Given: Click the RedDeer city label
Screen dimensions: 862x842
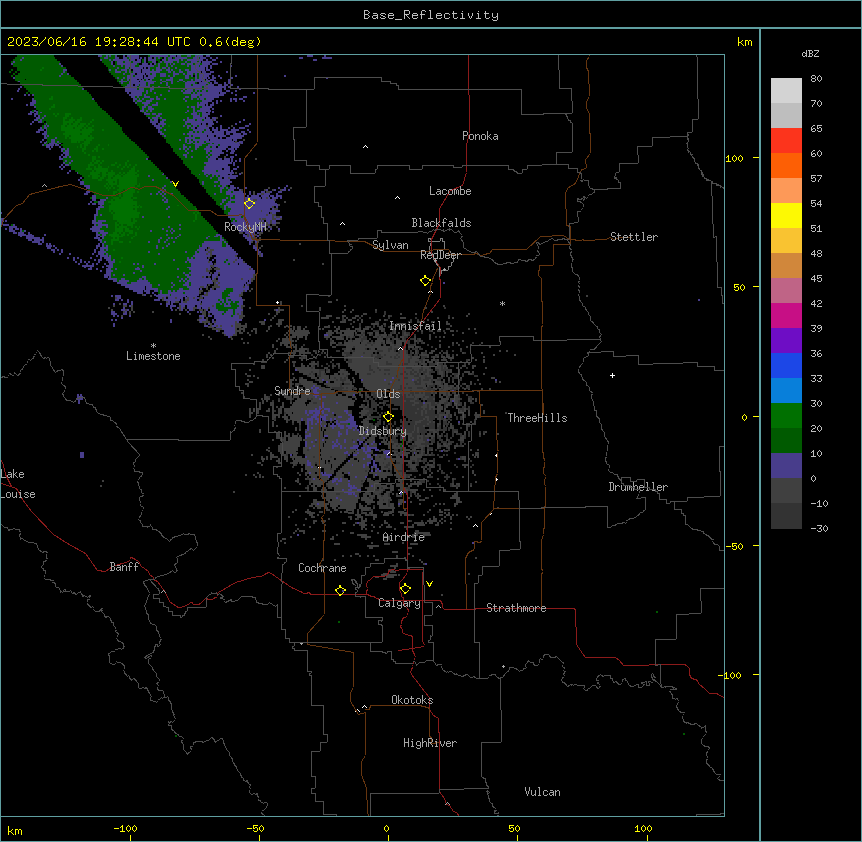Looking at the screenshot, I should (440, 255).
